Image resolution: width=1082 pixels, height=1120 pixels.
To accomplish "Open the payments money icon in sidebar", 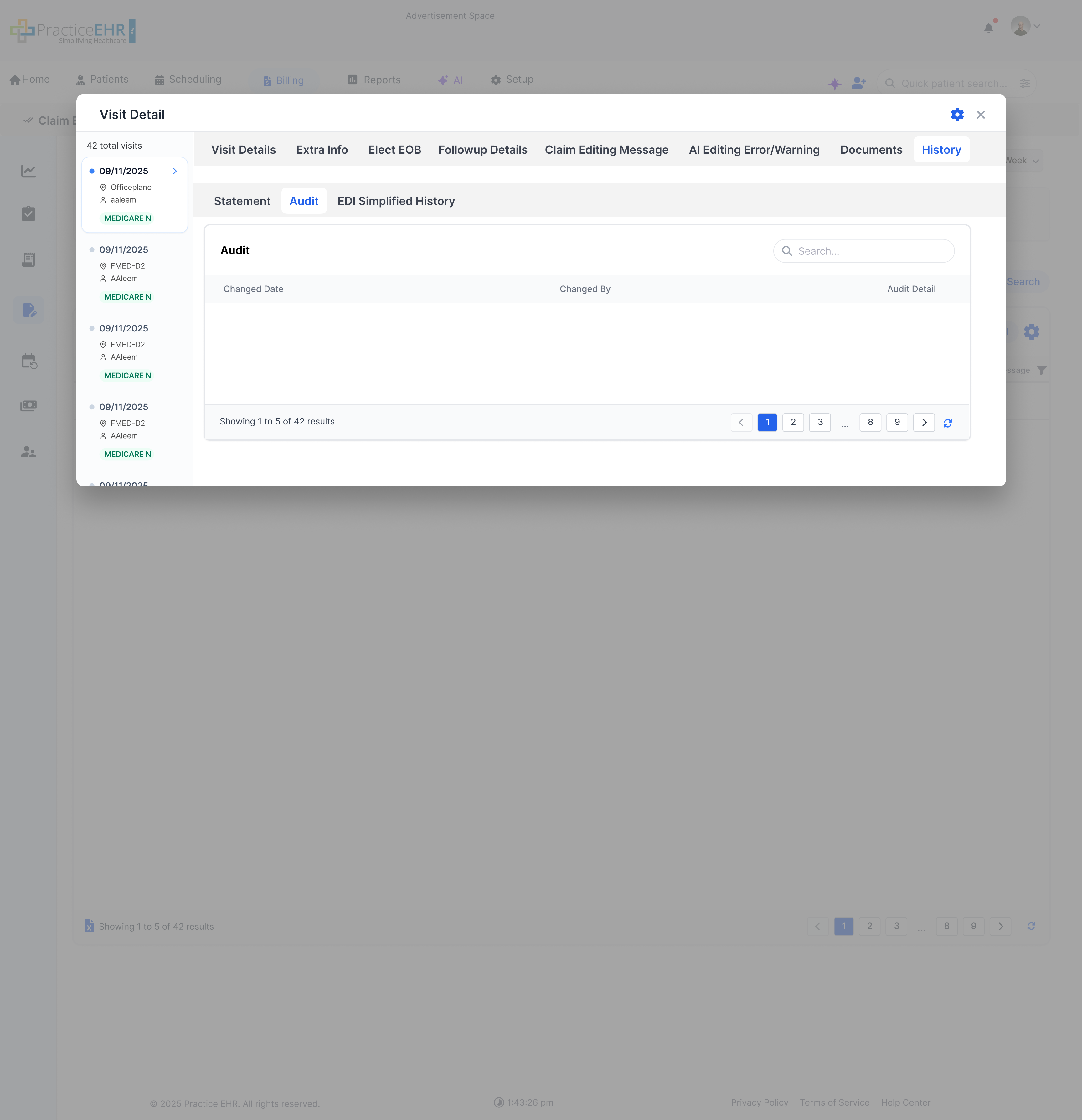I will (x=28, y=406).
